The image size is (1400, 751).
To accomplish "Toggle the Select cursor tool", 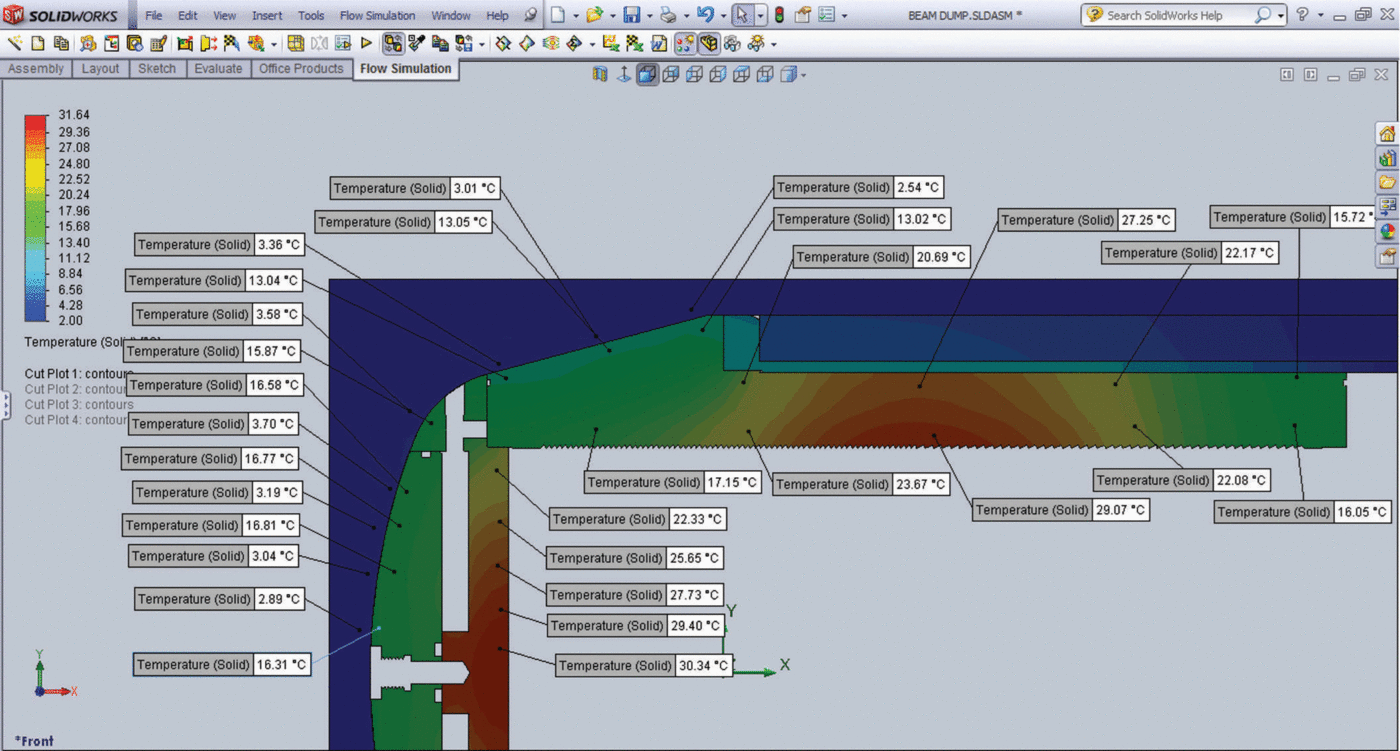I will click(x=741, y=15).
